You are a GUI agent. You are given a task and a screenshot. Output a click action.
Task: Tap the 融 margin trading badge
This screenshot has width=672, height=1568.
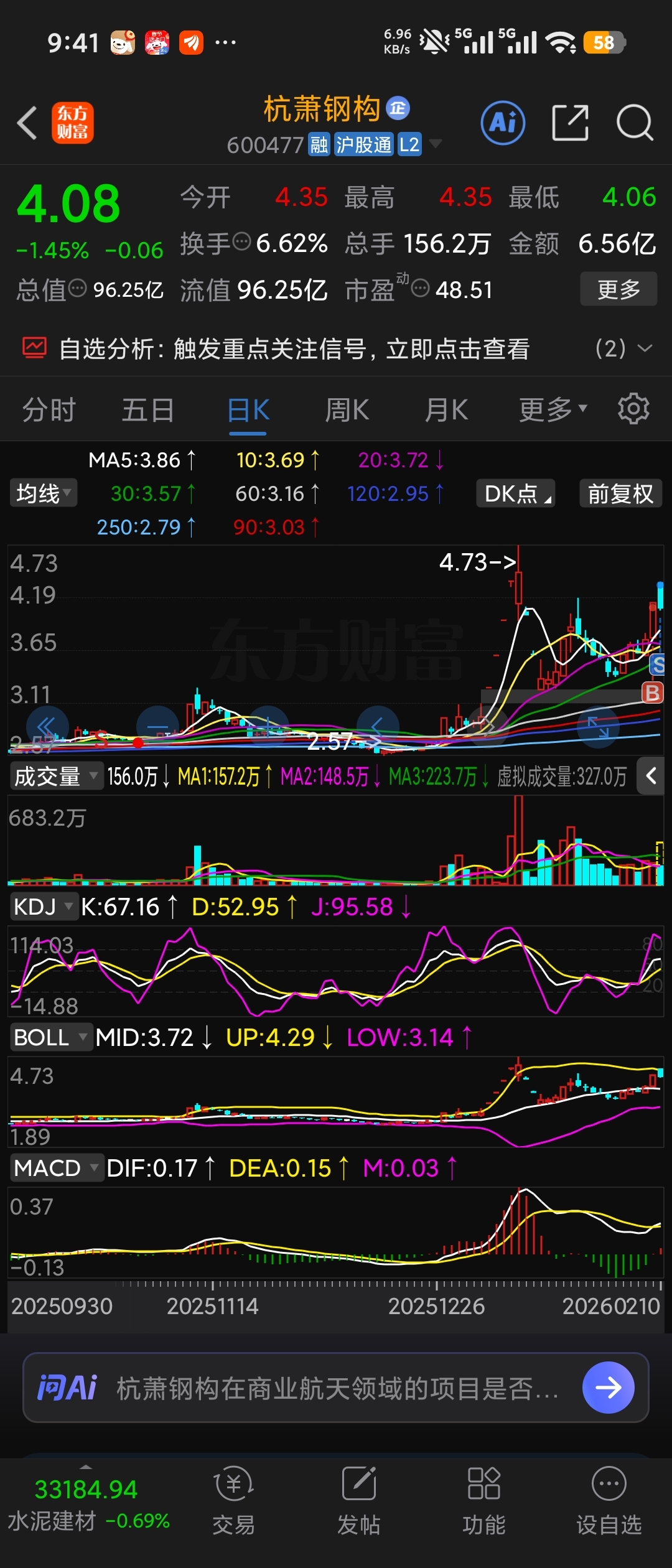click(319, 145)
